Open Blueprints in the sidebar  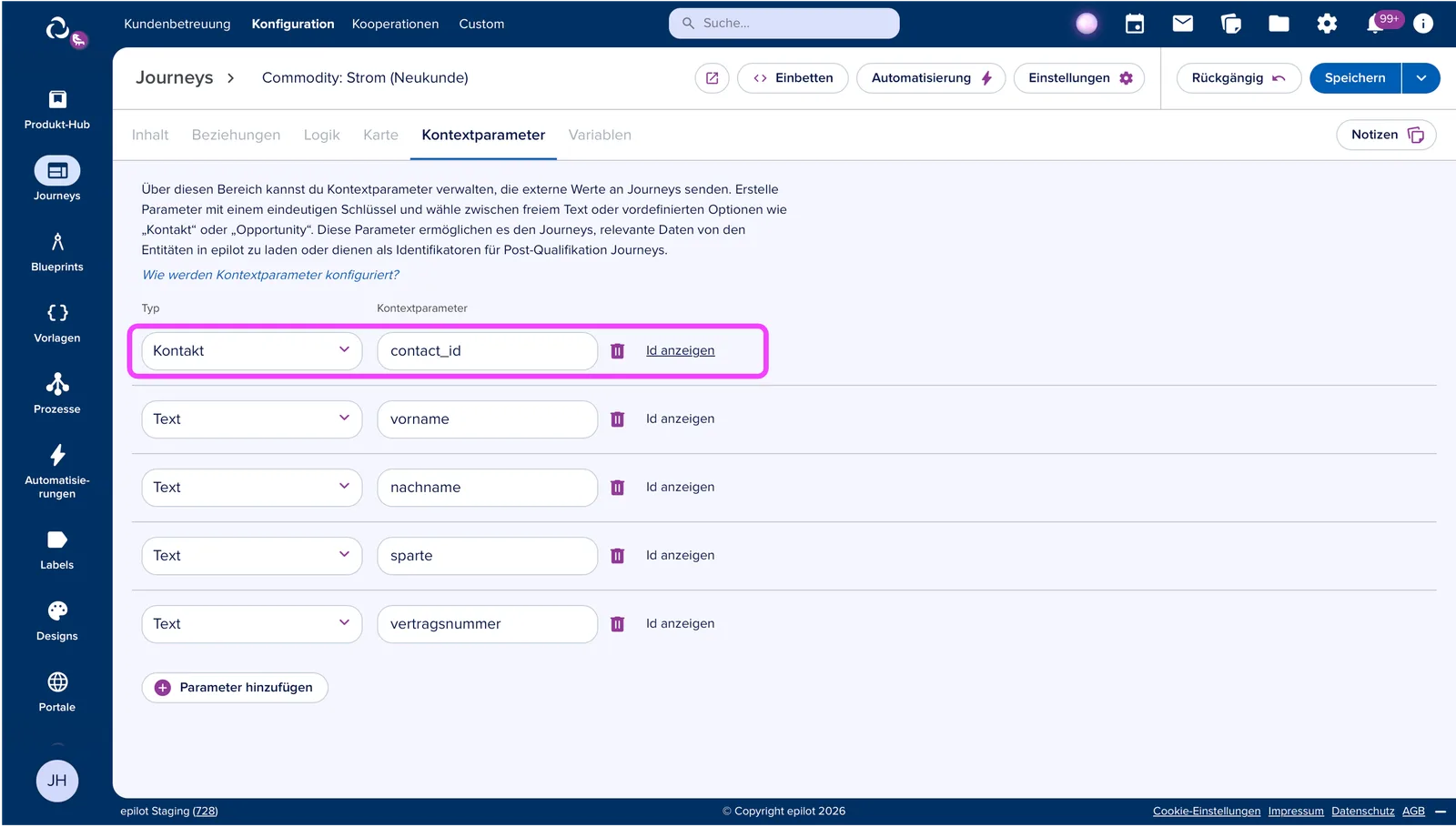pos(56,251)
